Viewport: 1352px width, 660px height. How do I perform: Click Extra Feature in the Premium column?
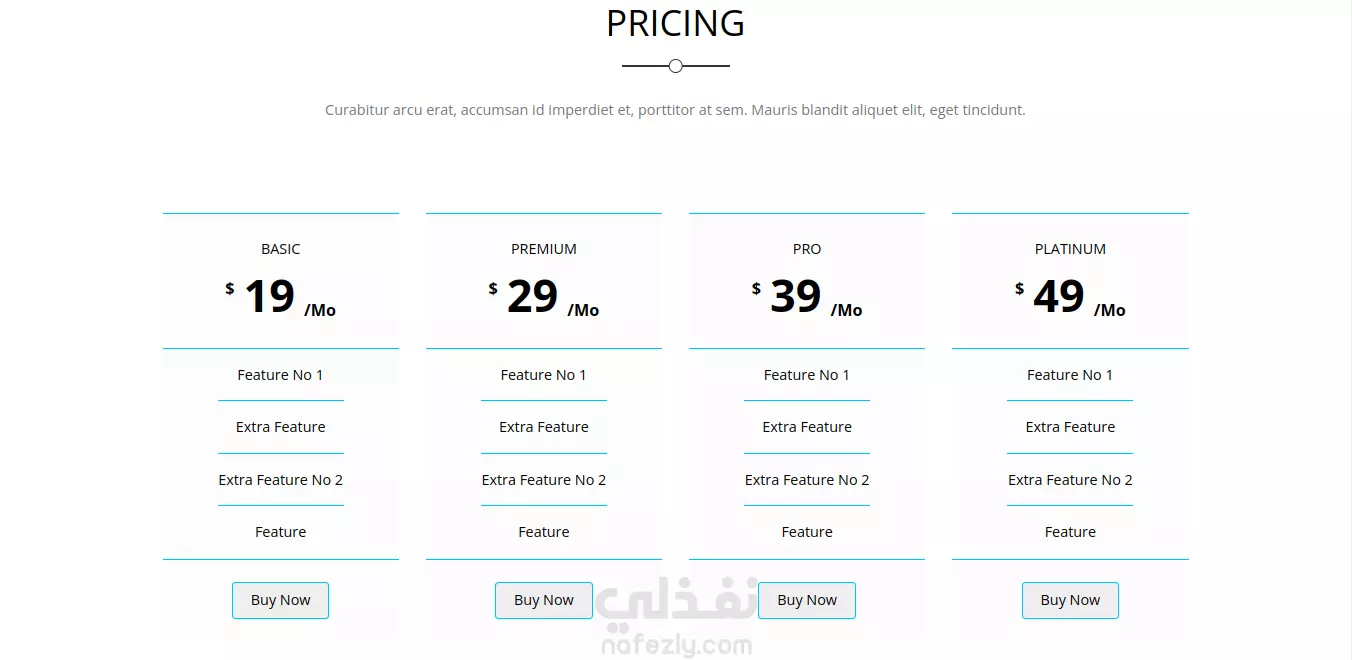[543, 427]
